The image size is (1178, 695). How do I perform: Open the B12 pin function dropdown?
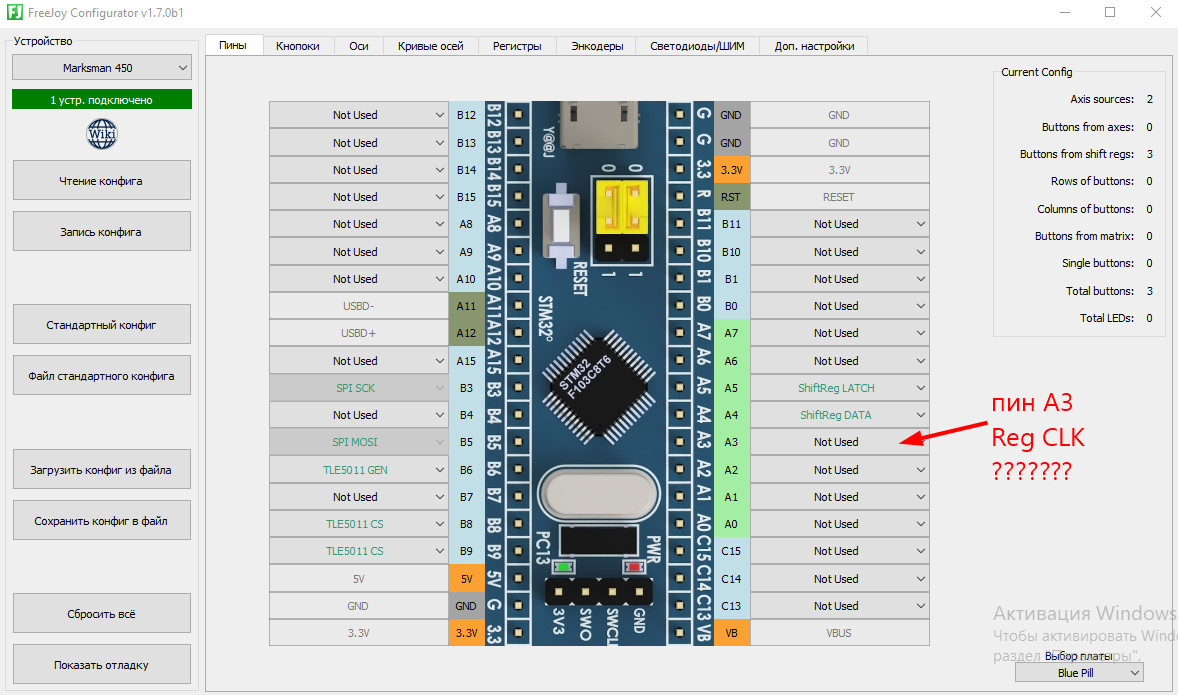[x=359, y=115]
